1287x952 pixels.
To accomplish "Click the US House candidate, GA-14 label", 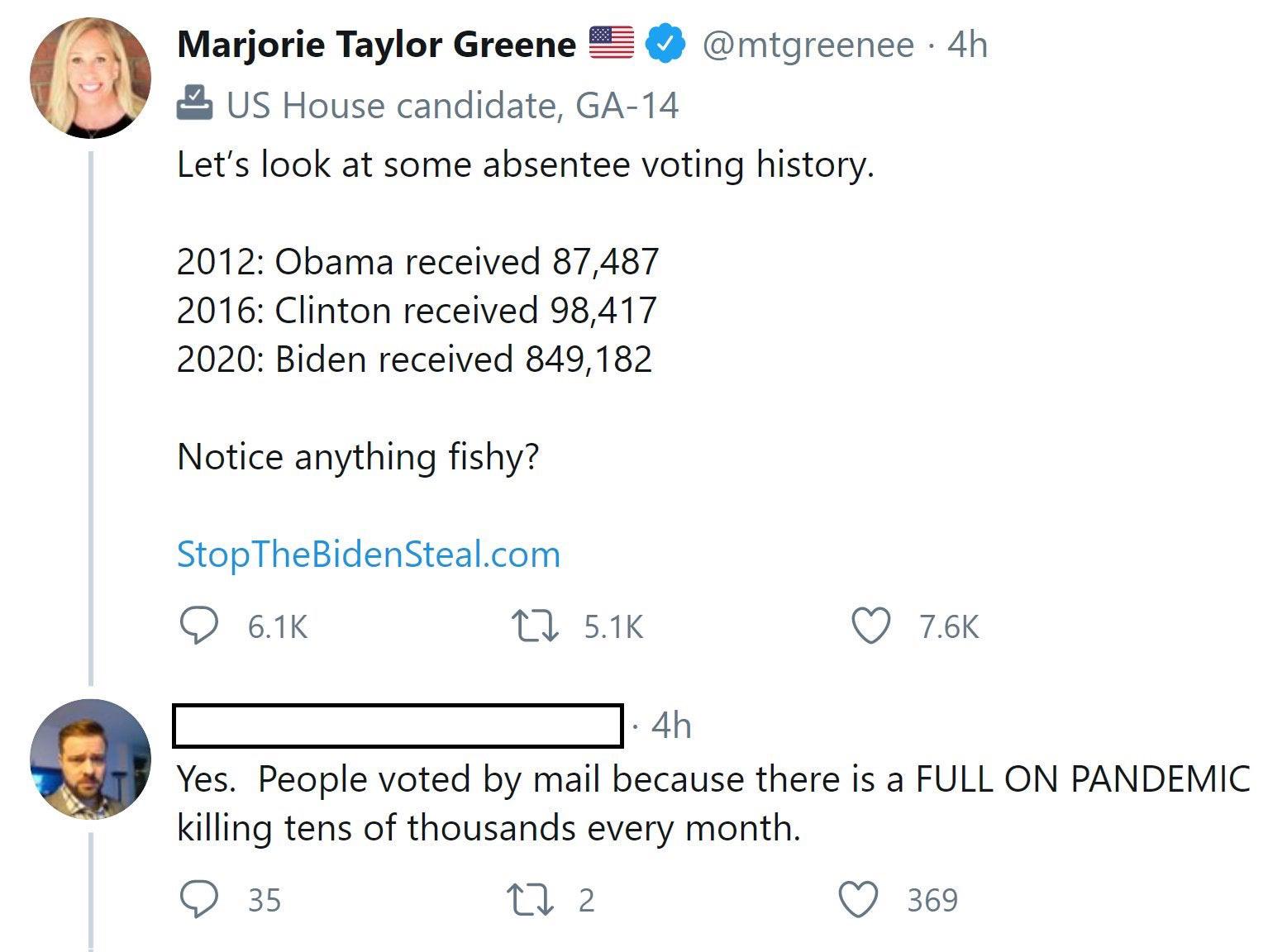I will pyautogui.click(x=452, y=105).
